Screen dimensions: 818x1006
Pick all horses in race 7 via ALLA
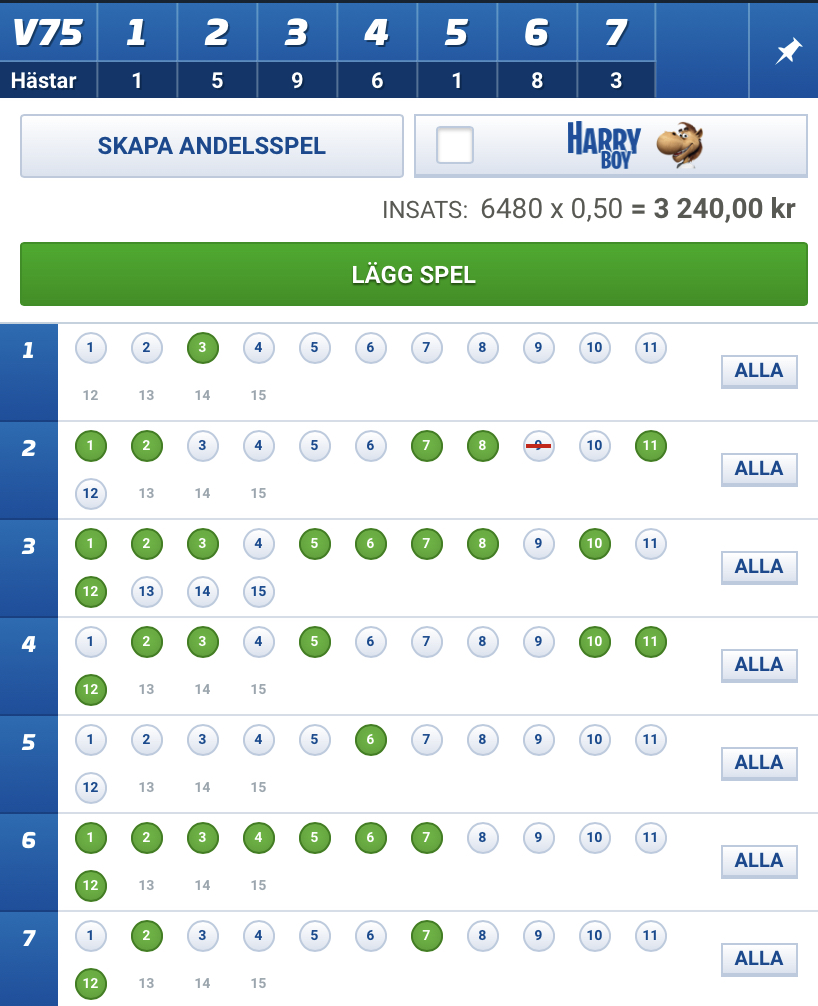[759, 959]
